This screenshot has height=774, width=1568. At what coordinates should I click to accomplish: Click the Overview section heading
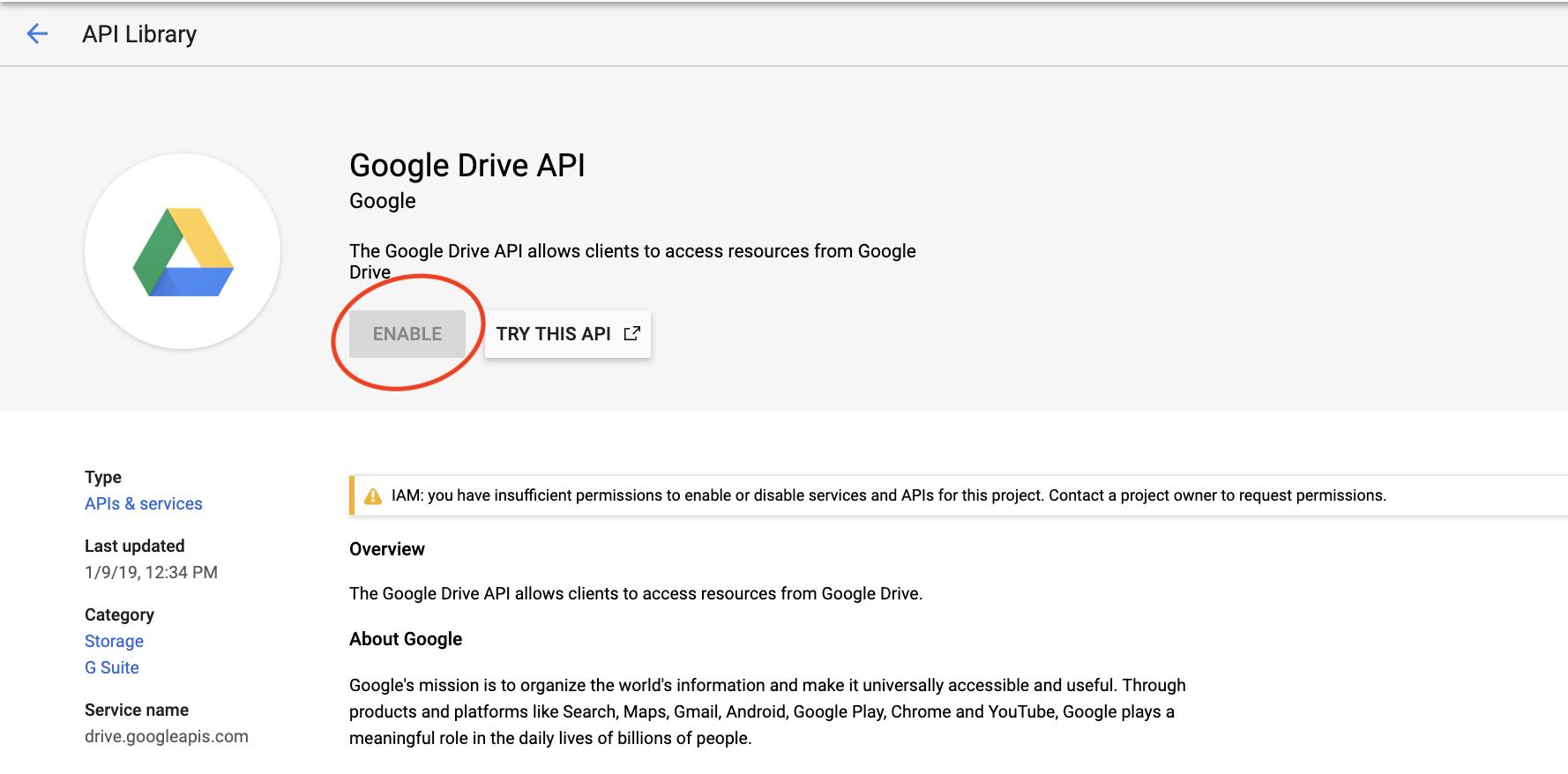point(386,549)
